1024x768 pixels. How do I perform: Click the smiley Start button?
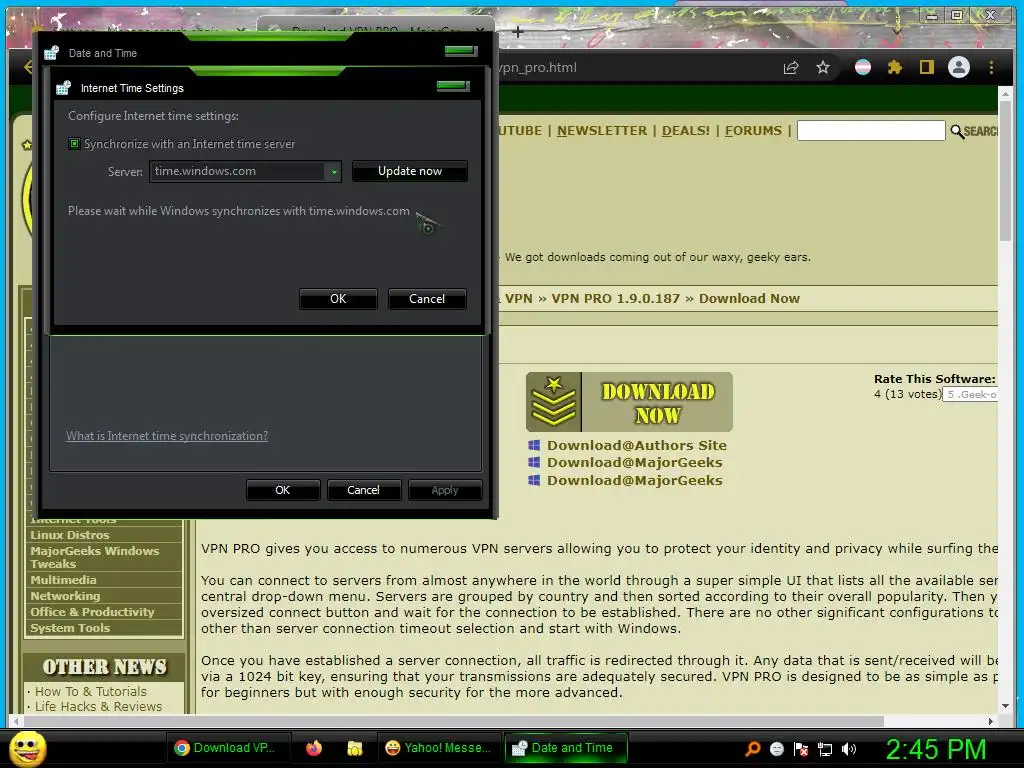pos(27,748)
